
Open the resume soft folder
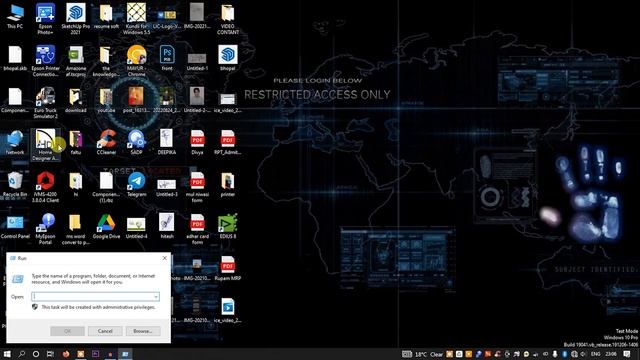[x=106, y=16]
